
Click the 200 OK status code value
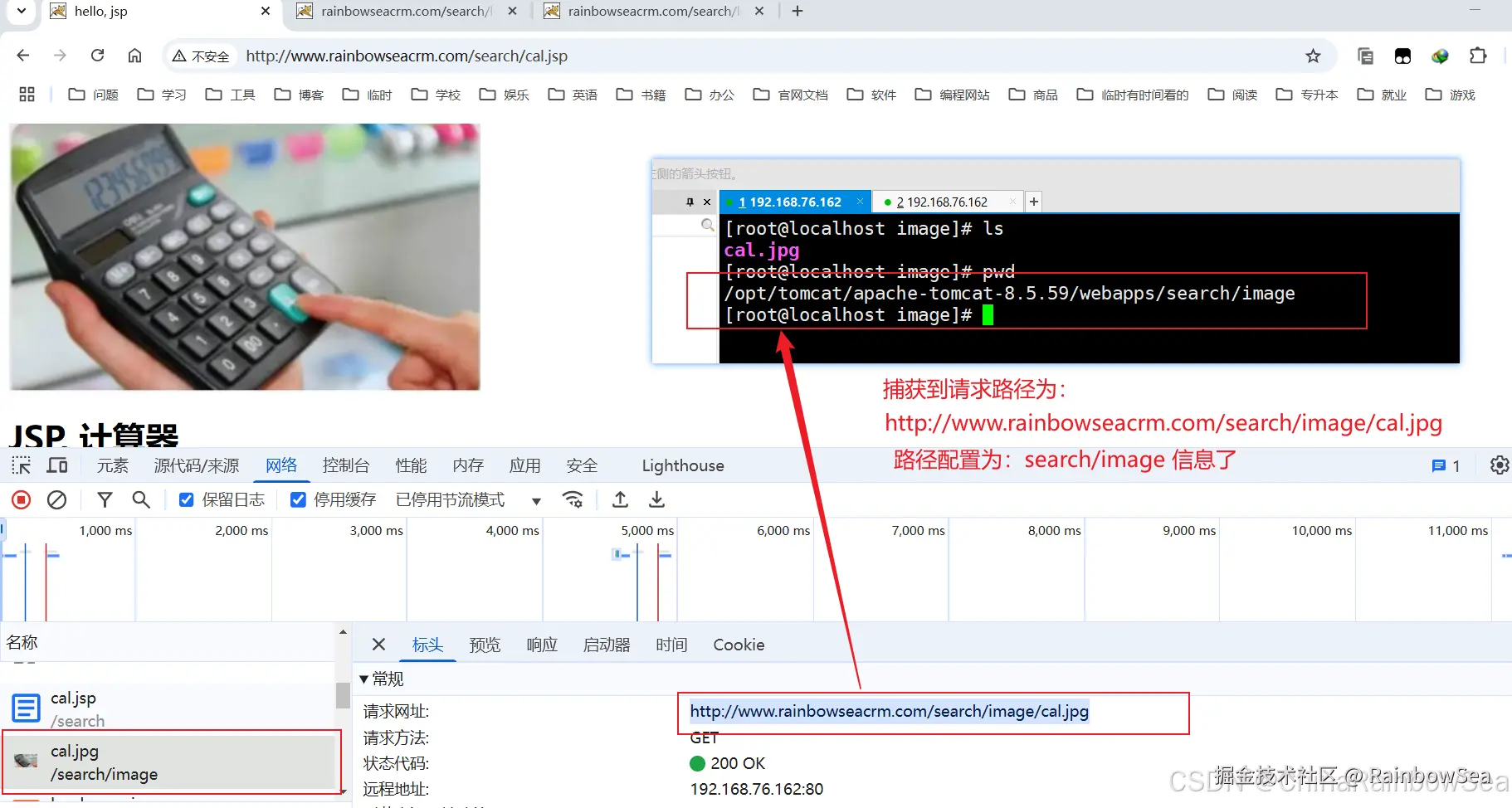click(728, 763)
